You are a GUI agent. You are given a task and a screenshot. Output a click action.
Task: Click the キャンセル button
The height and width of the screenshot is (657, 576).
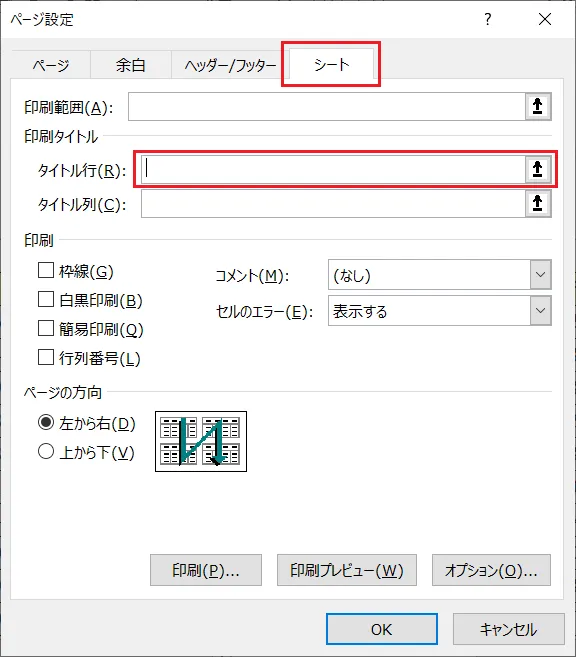(x=509, y=629)
